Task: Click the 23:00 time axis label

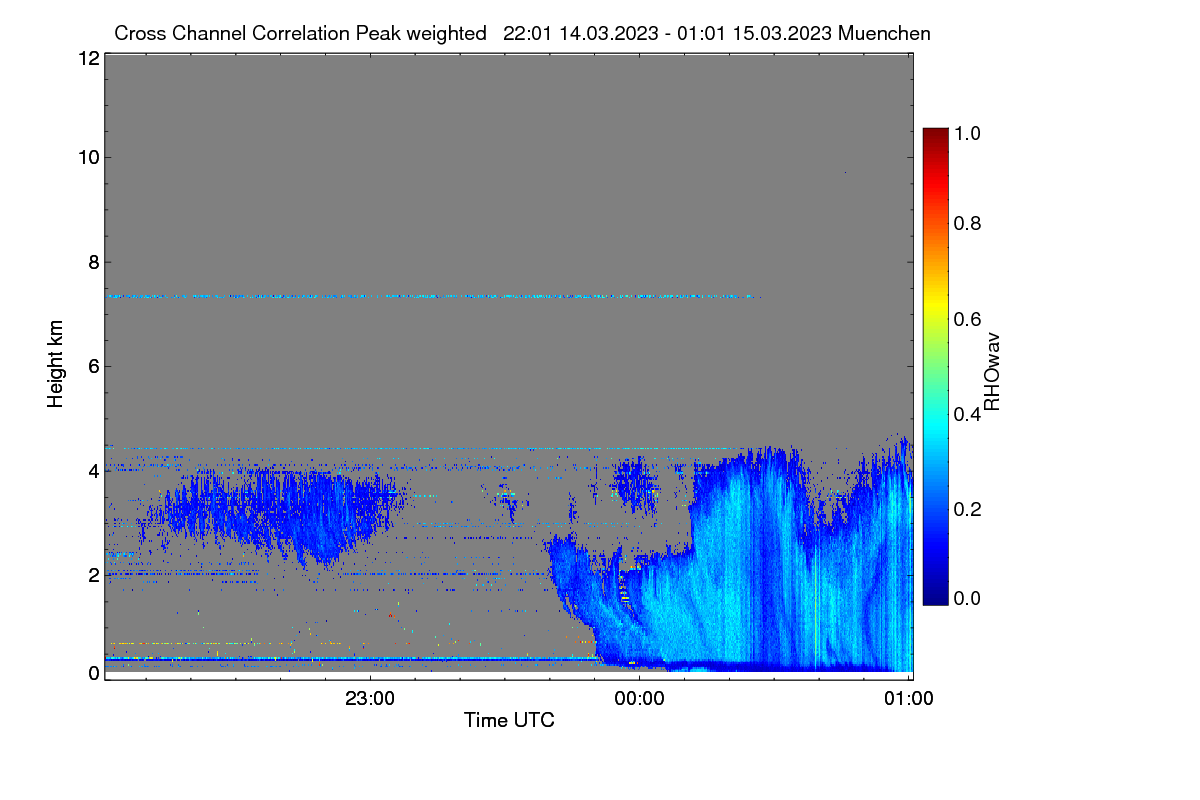Action: pos(370,699)
